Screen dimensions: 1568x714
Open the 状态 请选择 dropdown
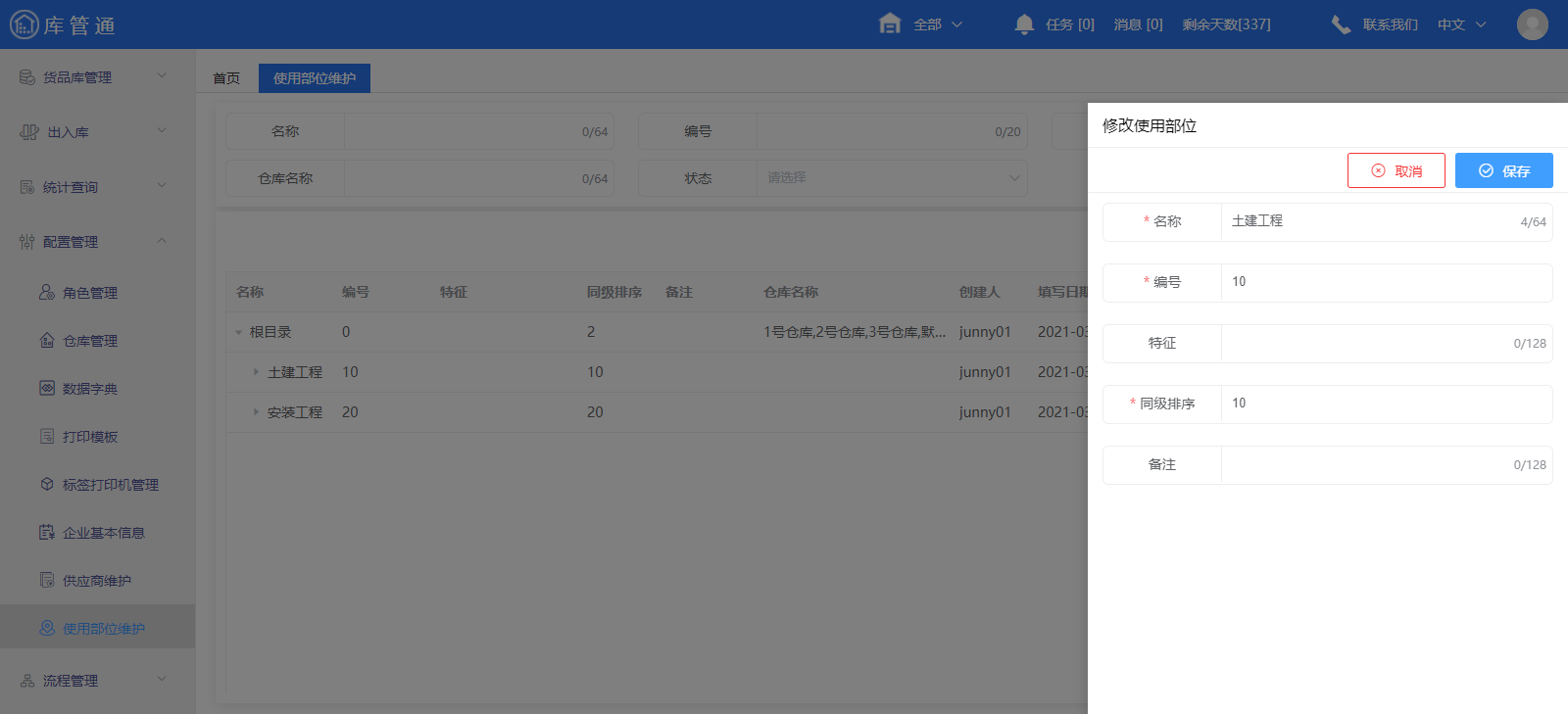pos(892,178)
